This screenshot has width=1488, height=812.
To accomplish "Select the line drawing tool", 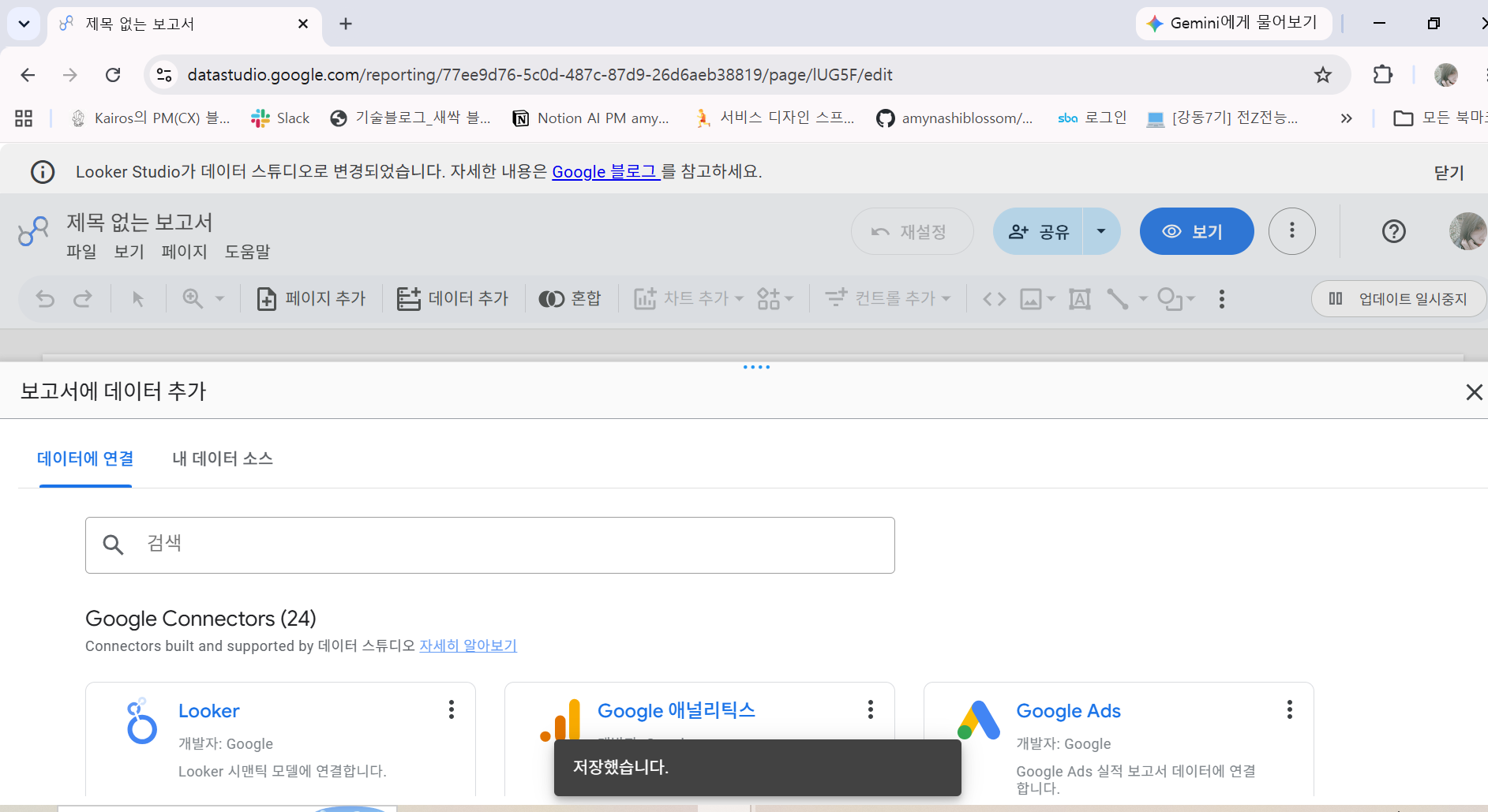I will point(1118,298).
